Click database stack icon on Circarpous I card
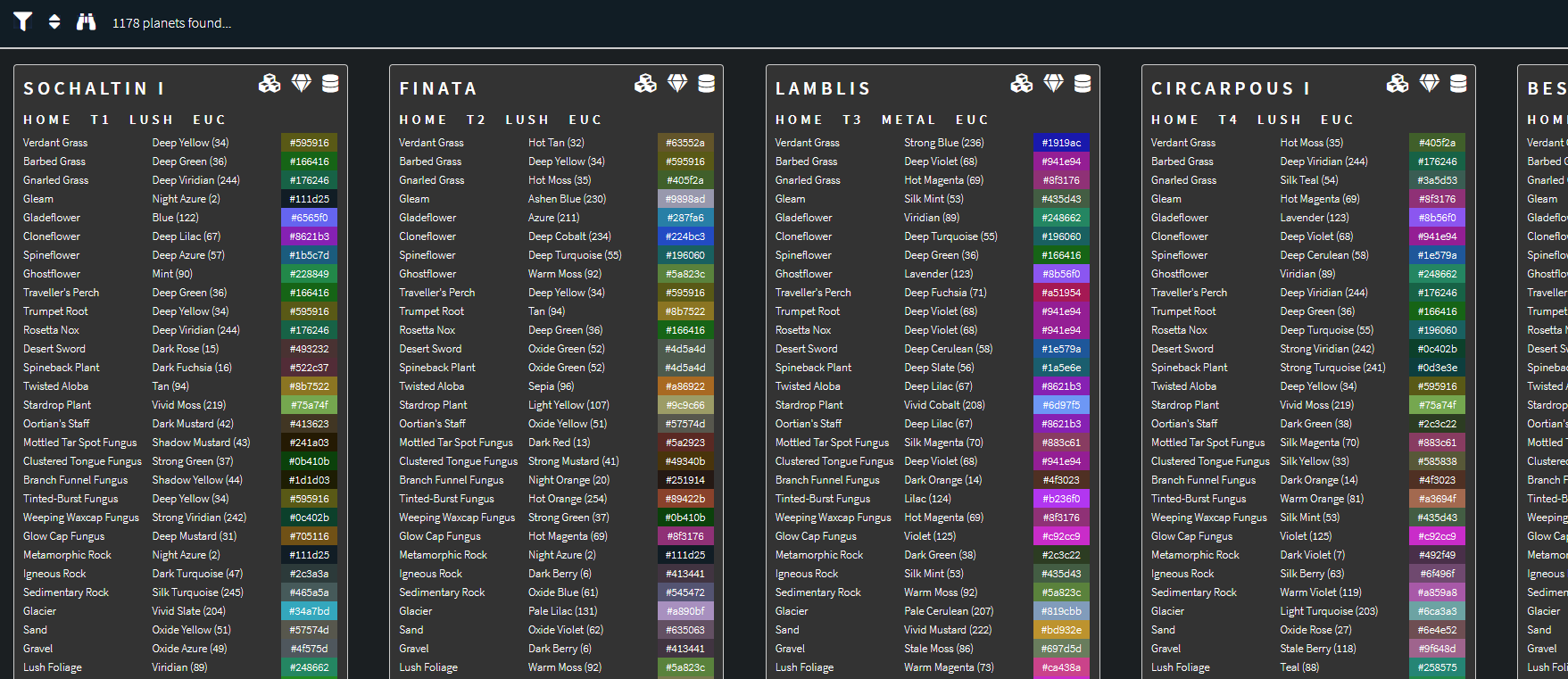The width and height of the screenshot is (1568, 679). [x=1458, y=84]
